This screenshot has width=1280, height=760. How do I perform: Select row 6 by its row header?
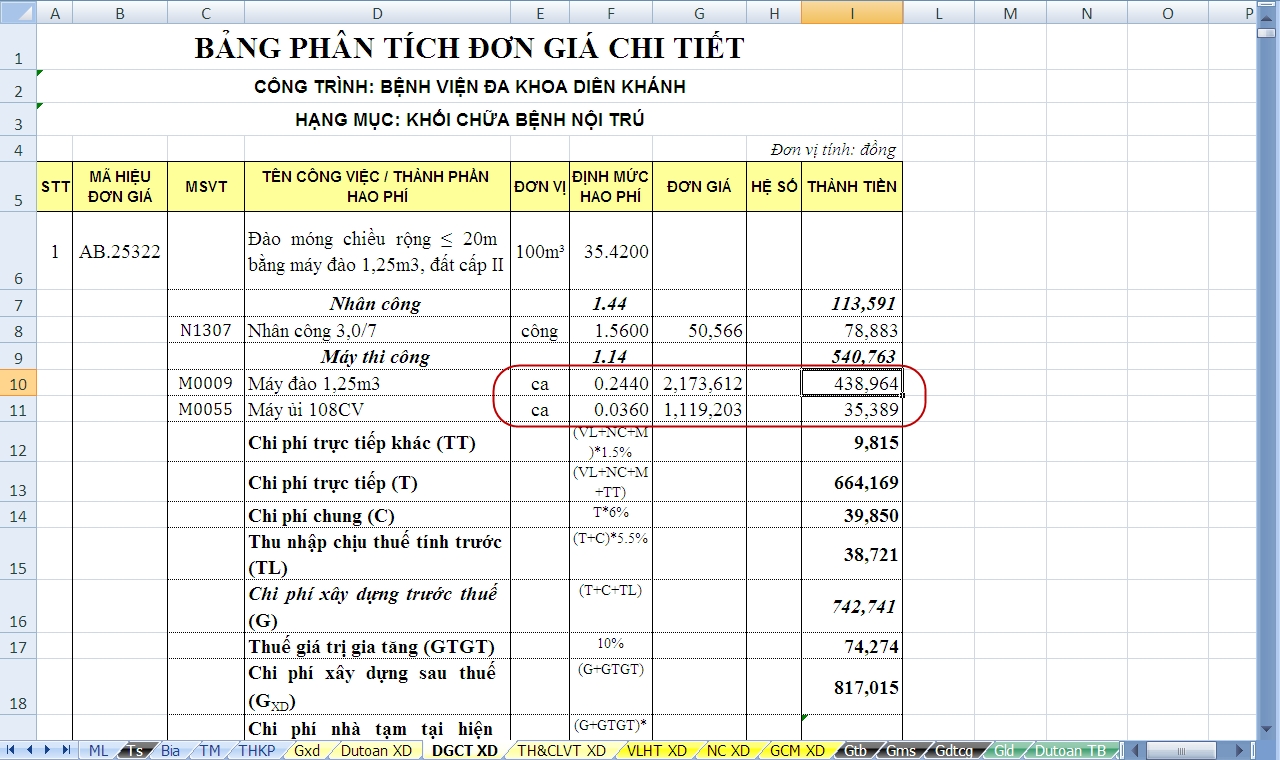click(18, 251)
